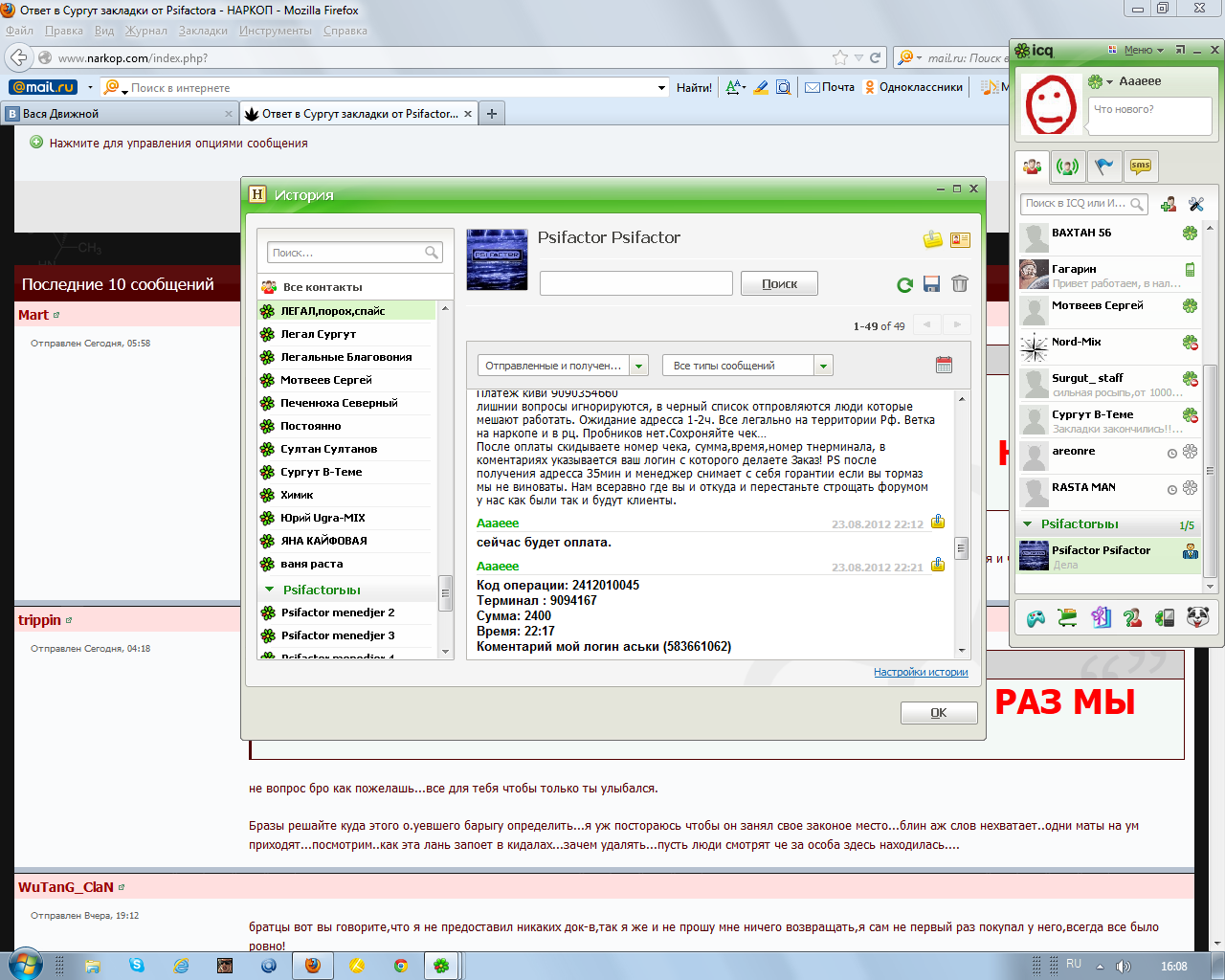Open the notes icon for Psifactor
Image resolution: width=1225 pixels, height=980 pixels.
coord(933,240)
